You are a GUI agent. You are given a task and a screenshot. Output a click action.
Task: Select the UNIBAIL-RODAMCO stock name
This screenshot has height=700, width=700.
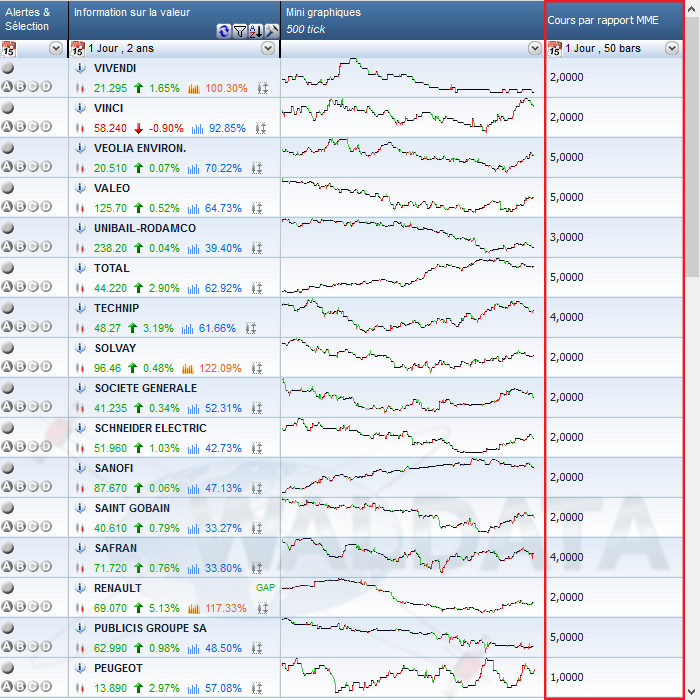145,228
